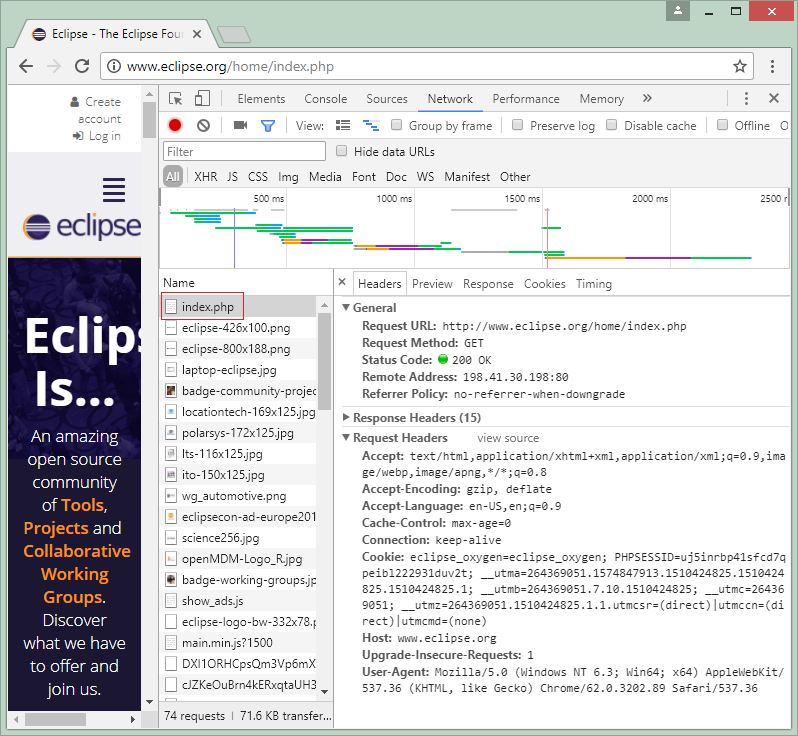Filter requests by Font type
The image size is (798, 736).
[364, 177]
